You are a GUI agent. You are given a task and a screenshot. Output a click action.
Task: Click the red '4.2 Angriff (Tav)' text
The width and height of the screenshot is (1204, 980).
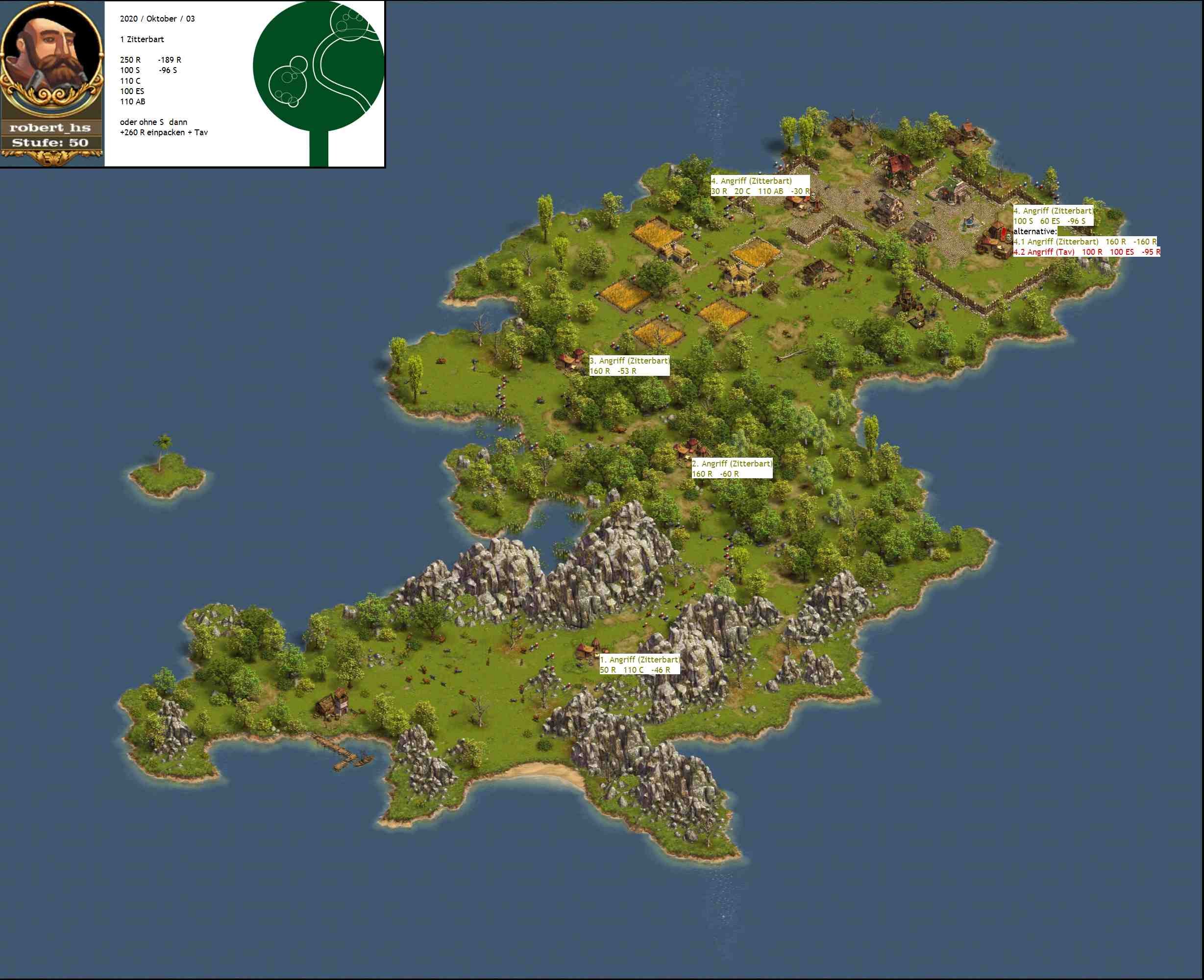coord(1044,252)
